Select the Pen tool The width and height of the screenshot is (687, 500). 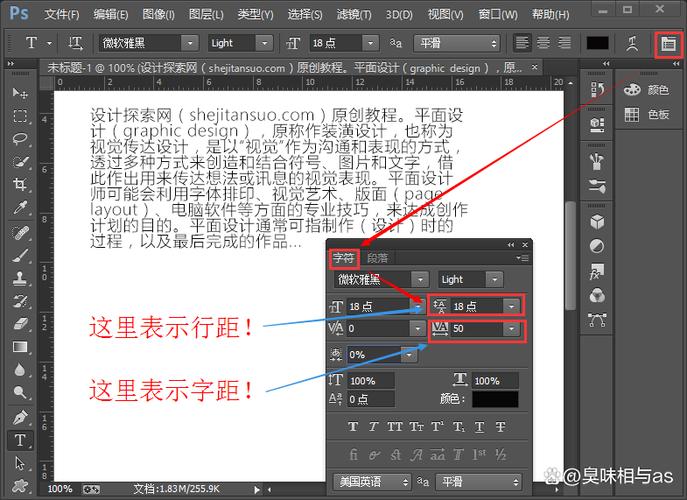[20, 417]
